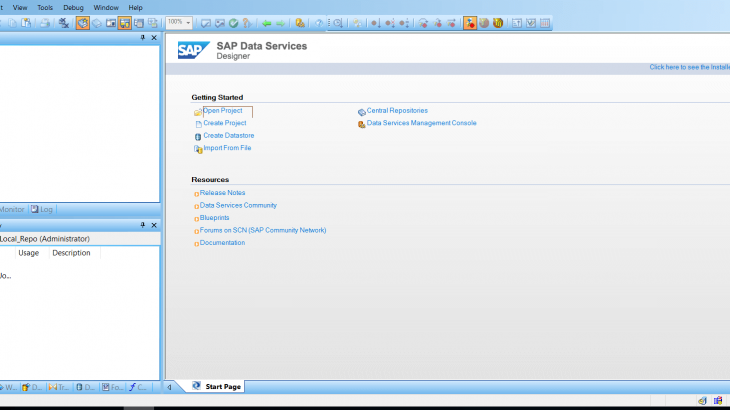Click the speech-bubble icon right of the zoom box
Screen dimensions: 730x410
(x=205, y=23)
